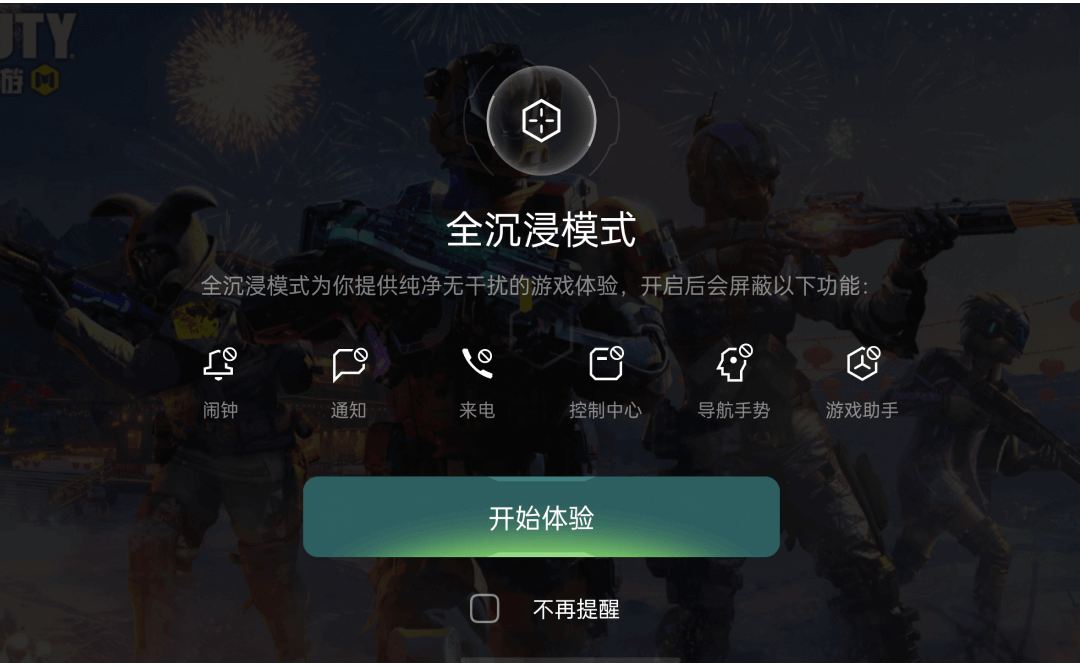The width and height of the screenshot is (1080, 666).
Task: Select the 闹钟 label
Action: (220, 410)
